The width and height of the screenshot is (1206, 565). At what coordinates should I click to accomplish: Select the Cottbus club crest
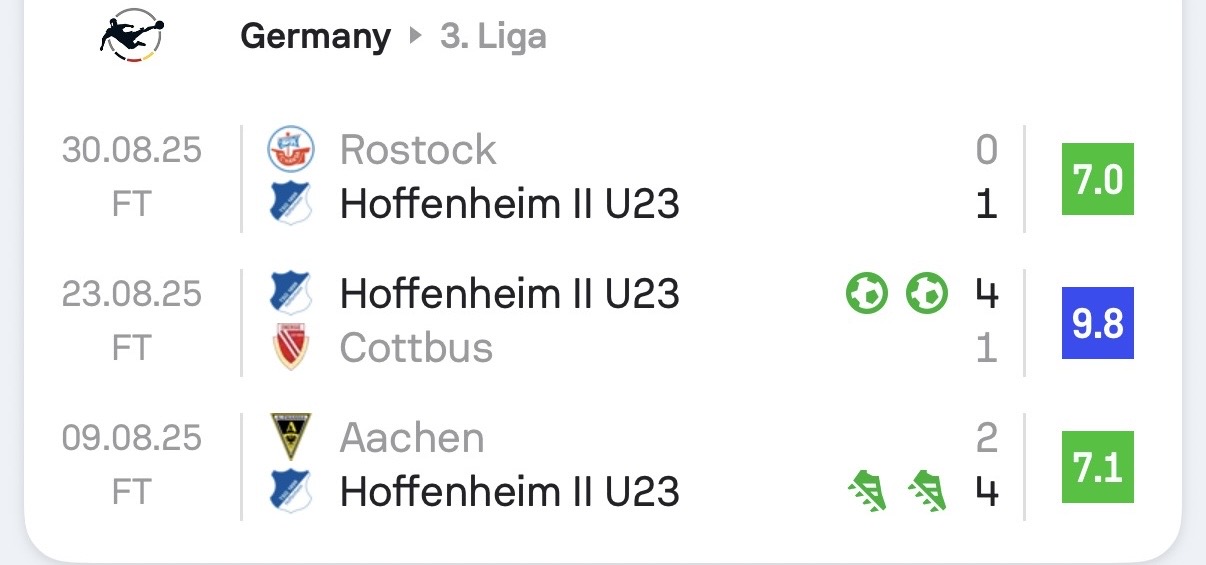click(x=291, y=348)
